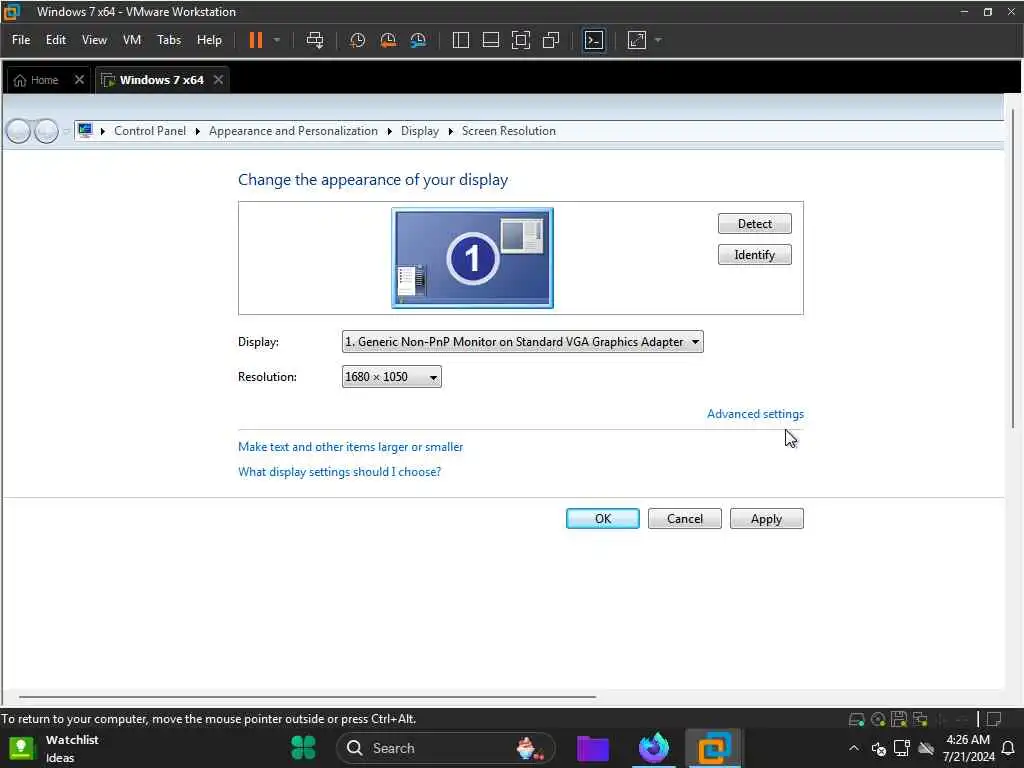Click the OK button
This screenshot has height=768, width=1024.
tap(603, 519)
